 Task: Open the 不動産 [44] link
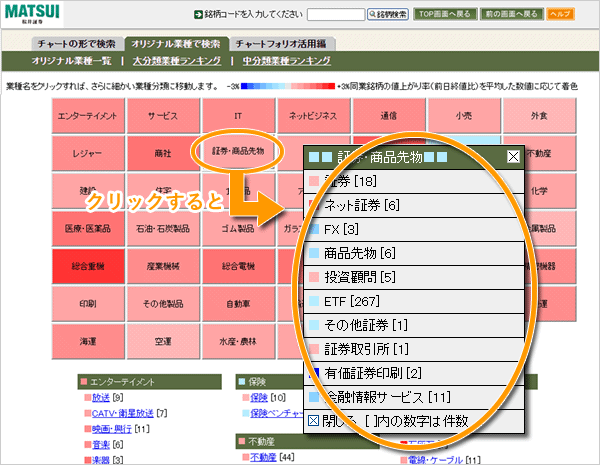(x=263, y=457)
